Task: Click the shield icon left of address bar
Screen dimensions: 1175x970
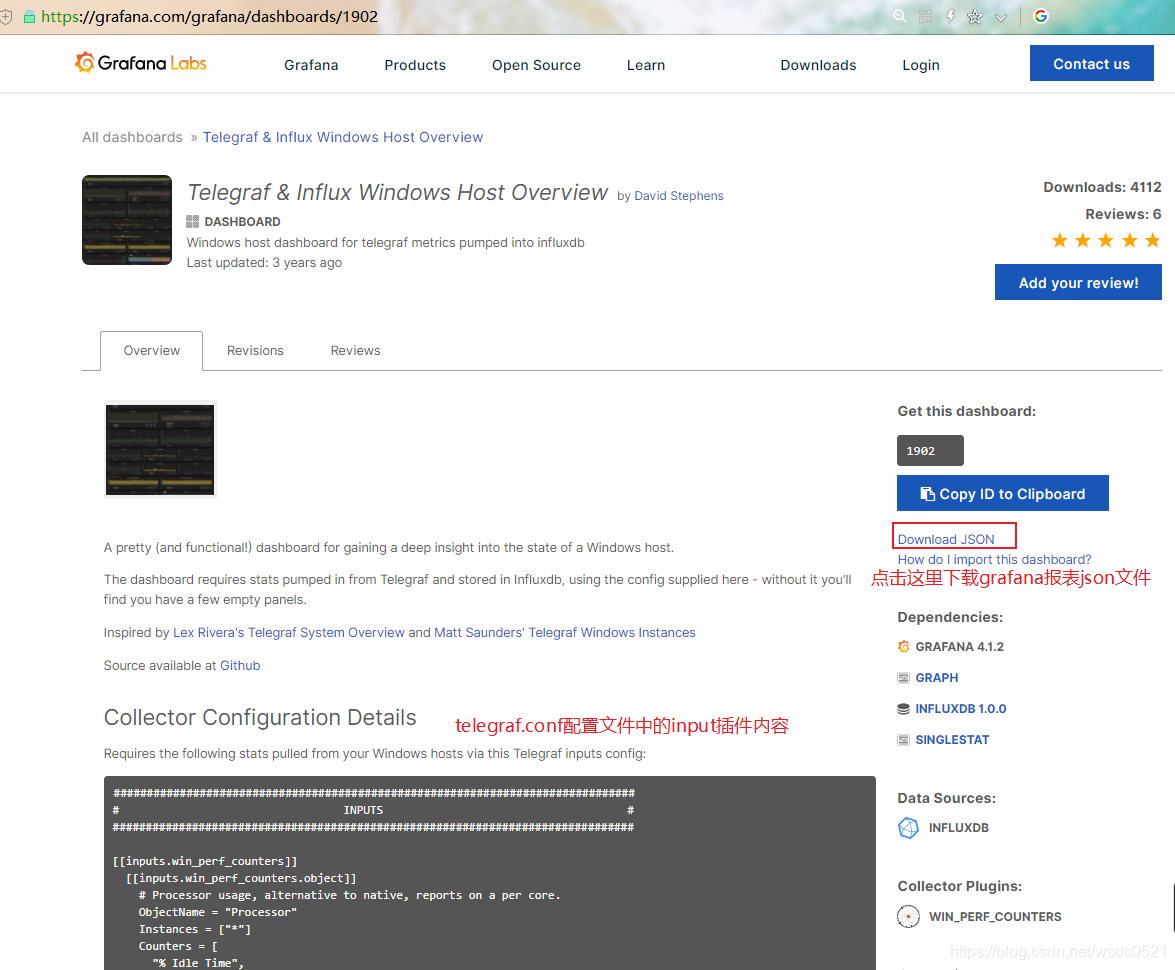Action: click(x=6, y=16)
